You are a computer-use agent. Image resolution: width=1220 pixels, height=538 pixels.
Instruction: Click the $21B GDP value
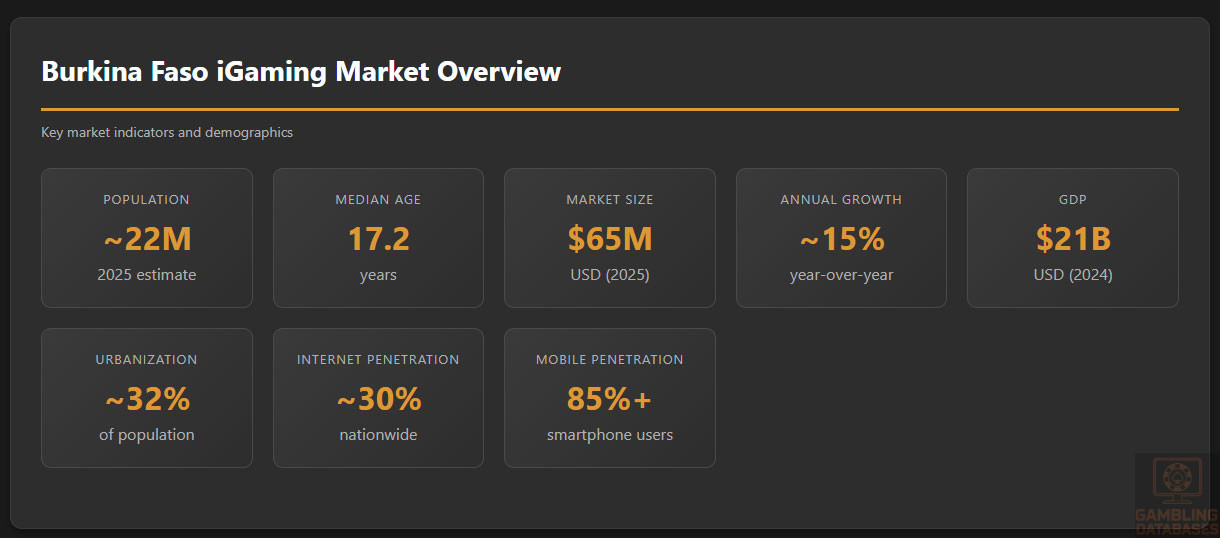pyautogui.click(x=1072, y=240)
